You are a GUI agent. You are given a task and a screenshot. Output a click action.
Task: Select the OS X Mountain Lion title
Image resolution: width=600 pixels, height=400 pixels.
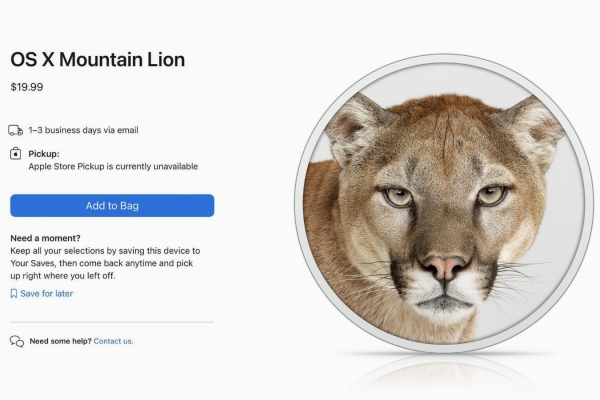click(x=98, y=60)
